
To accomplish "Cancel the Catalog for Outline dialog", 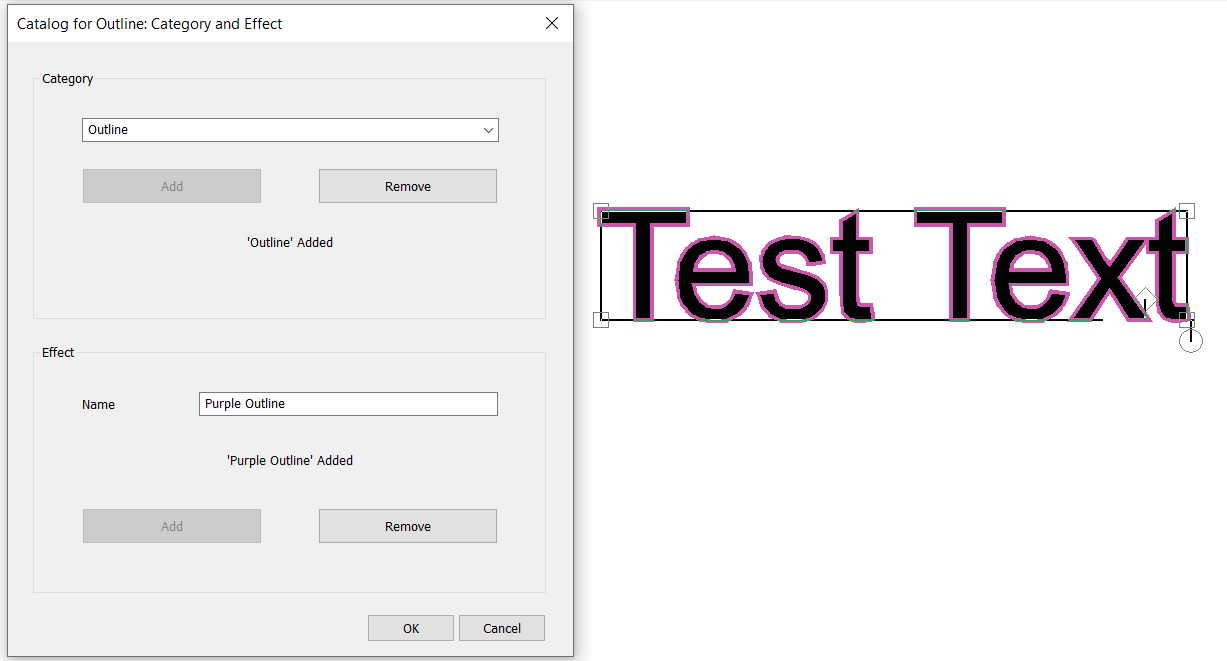I will [502, 628].
